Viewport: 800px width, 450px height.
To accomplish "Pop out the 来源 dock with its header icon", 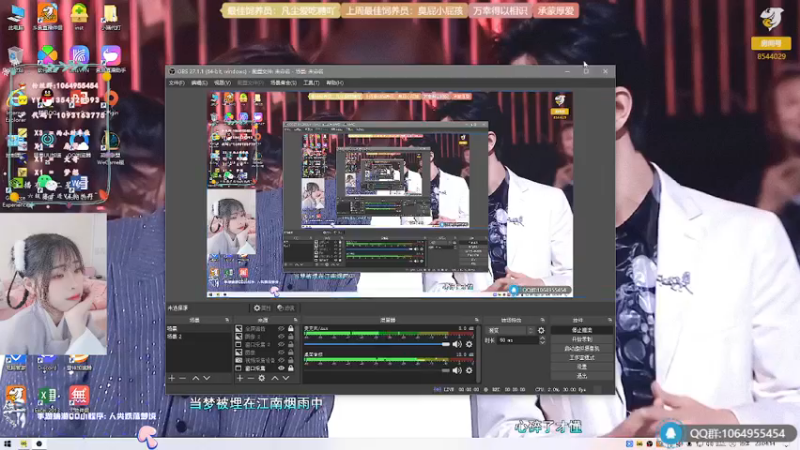I will click(295, 320).
